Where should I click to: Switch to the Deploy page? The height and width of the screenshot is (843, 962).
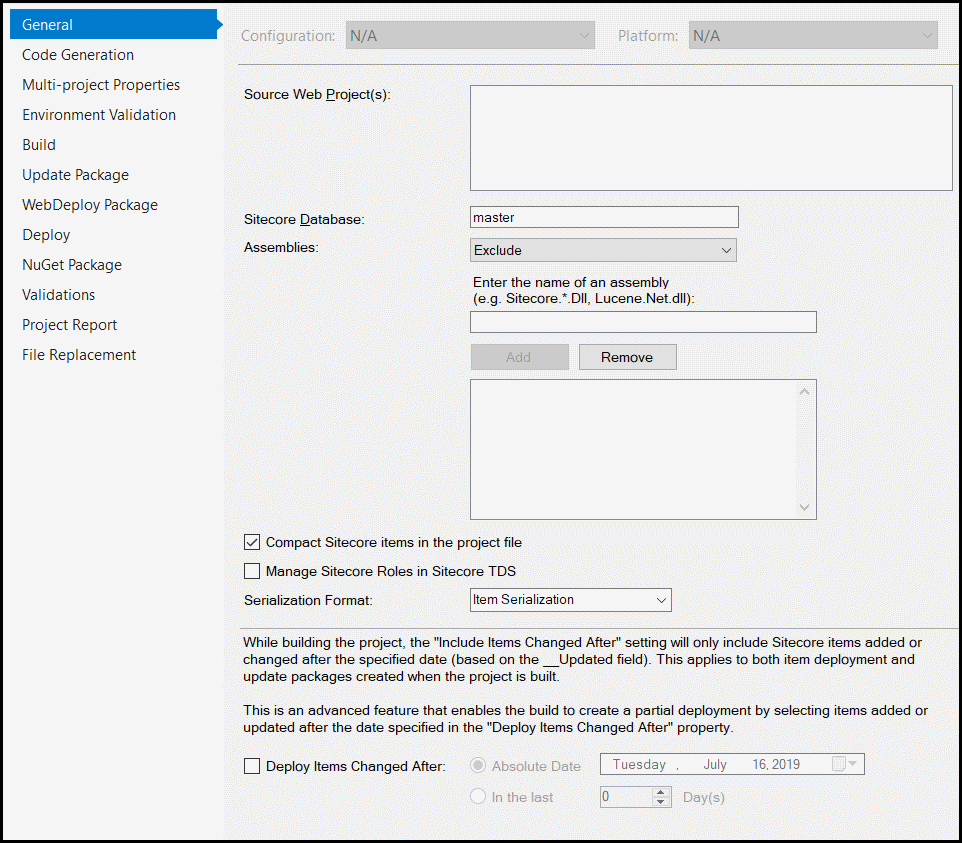(46, 235)
